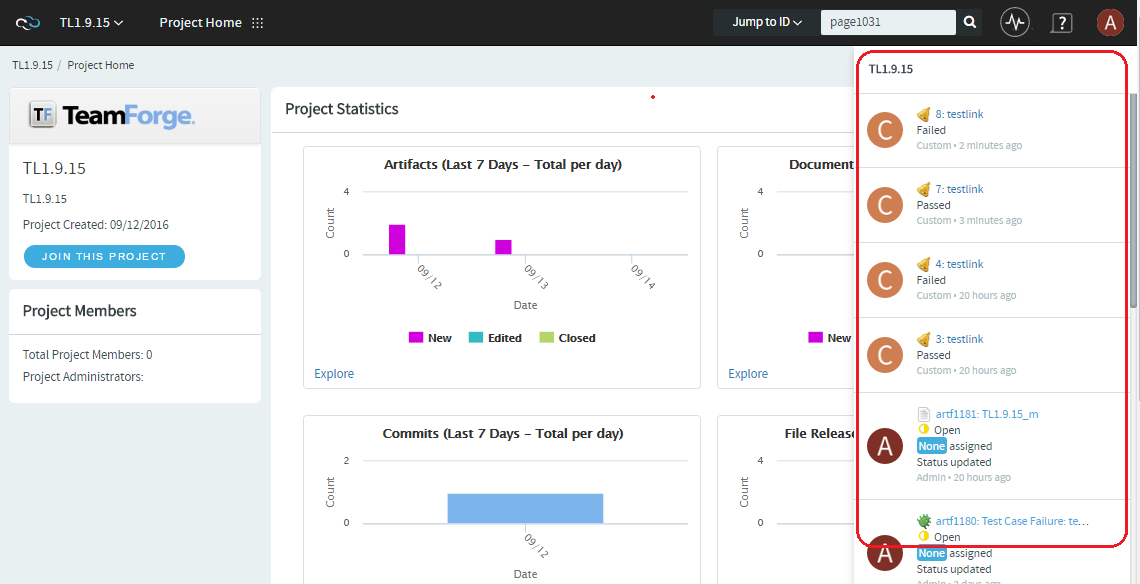The image size is (1140, 584).
Task: Open the 3: testlink activity link
Action: tap(960, 339)
